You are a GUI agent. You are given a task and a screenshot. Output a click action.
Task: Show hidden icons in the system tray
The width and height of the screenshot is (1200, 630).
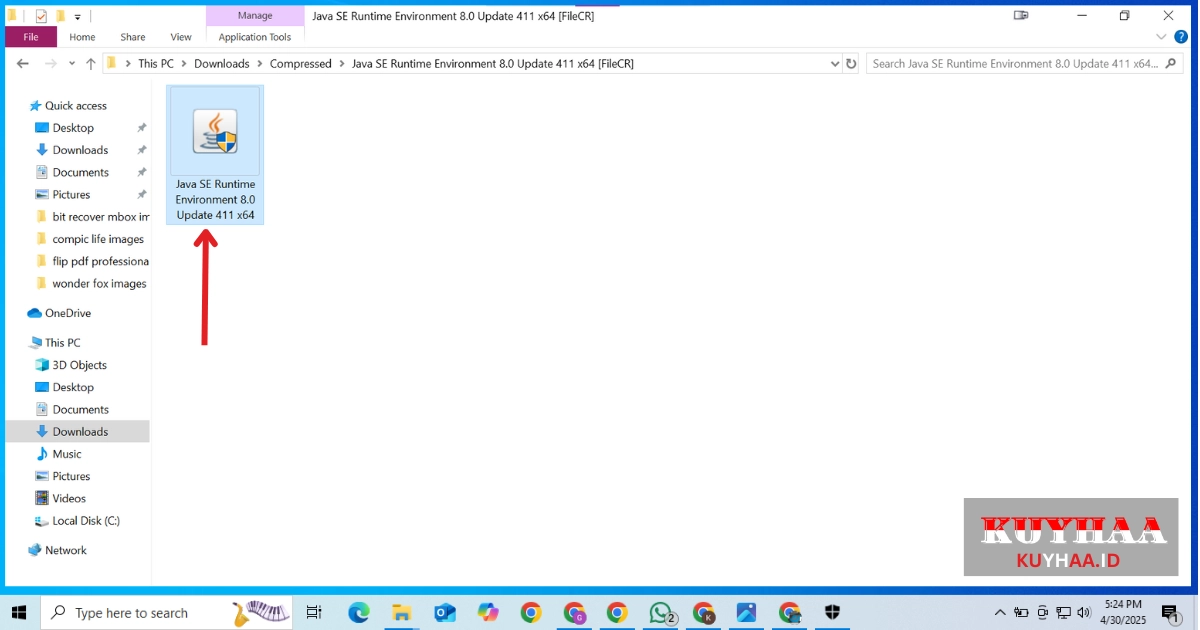[999, 612]
